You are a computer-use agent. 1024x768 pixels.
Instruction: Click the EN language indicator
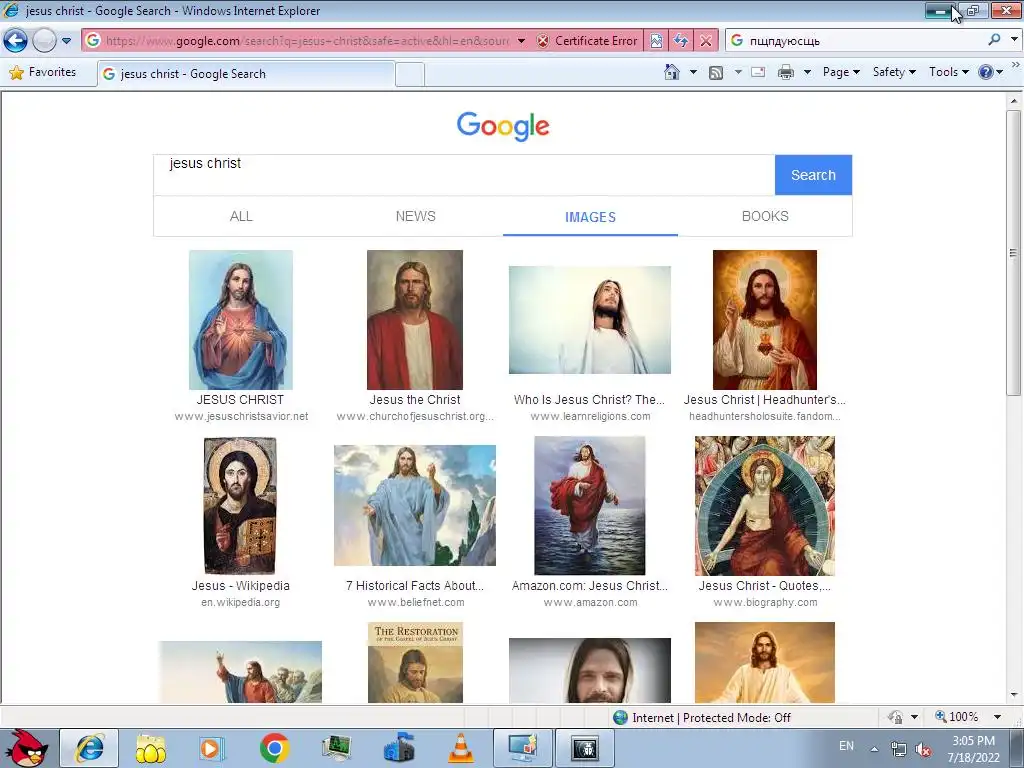[x=846, y=746]
